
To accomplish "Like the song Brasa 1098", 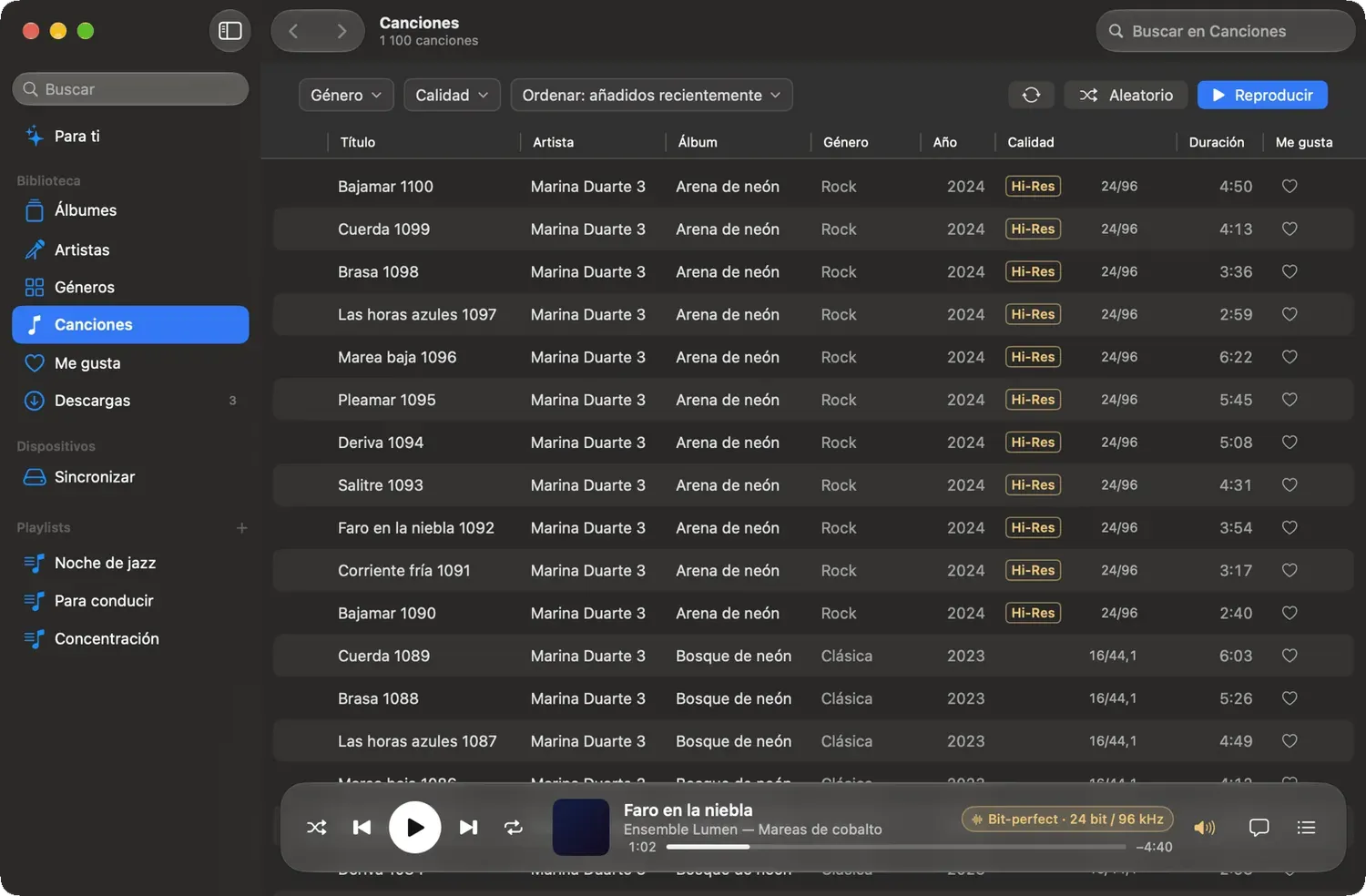I will [1290, 271].
